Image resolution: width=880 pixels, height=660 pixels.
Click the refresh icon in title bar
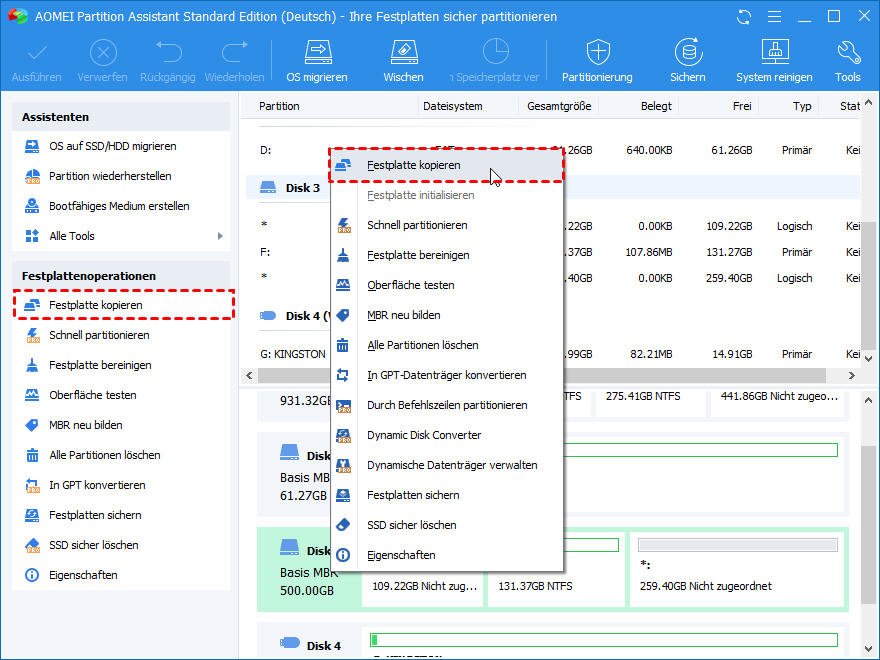(x=744, y=17)
